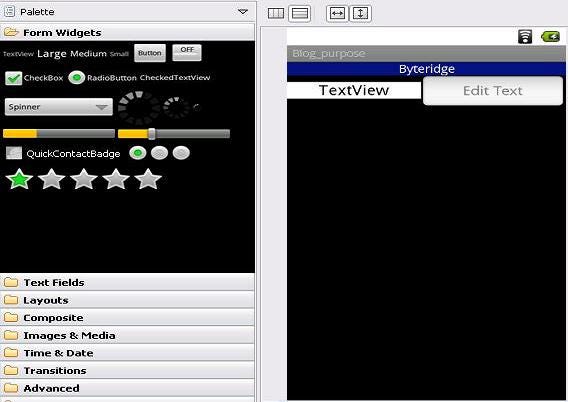Toggle fill height toolbar icon
This screenshot has height=402, width=568.
(360, 13)
